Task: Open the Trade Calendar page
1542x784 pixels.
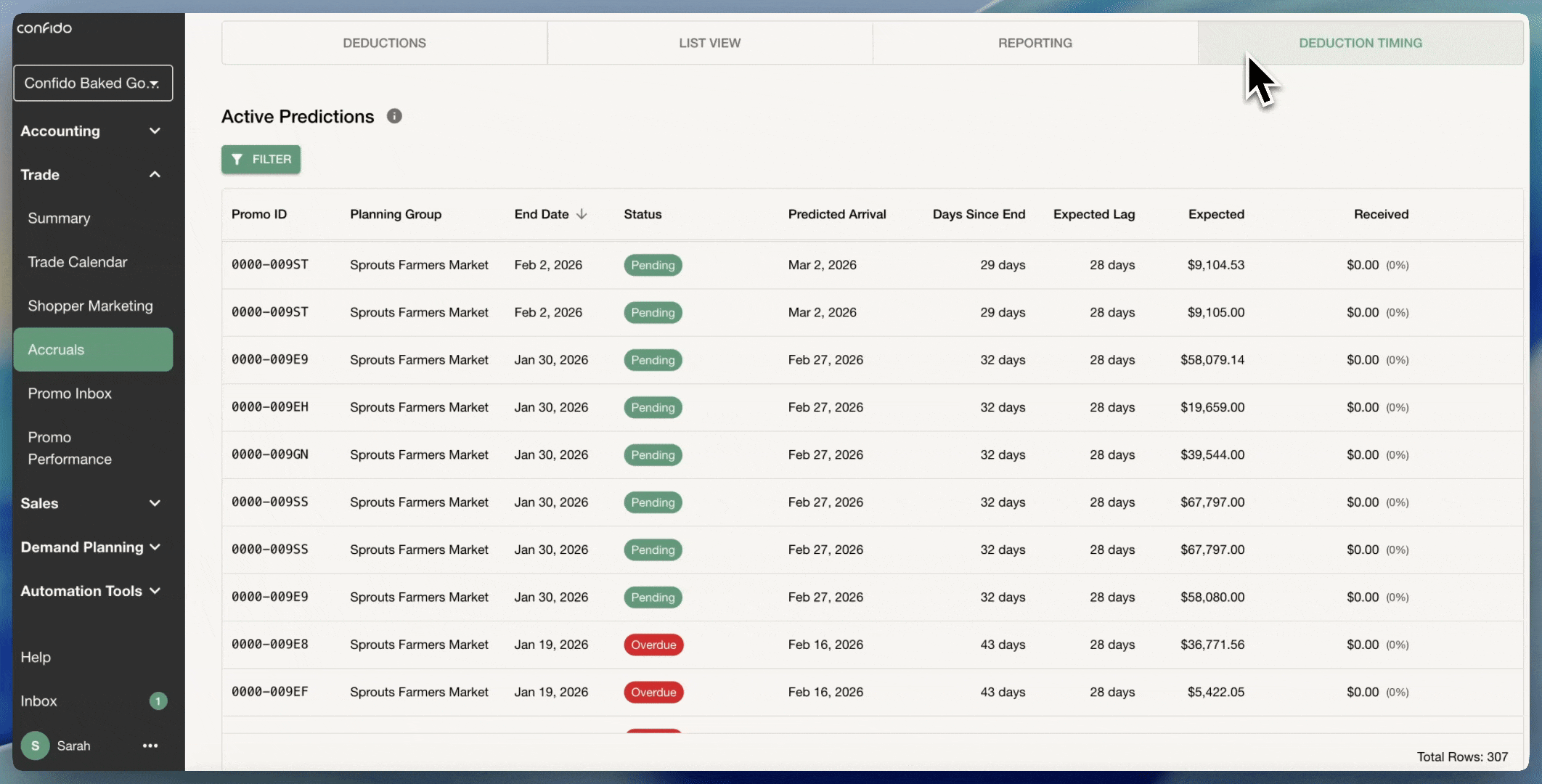Action: (77, 262)
